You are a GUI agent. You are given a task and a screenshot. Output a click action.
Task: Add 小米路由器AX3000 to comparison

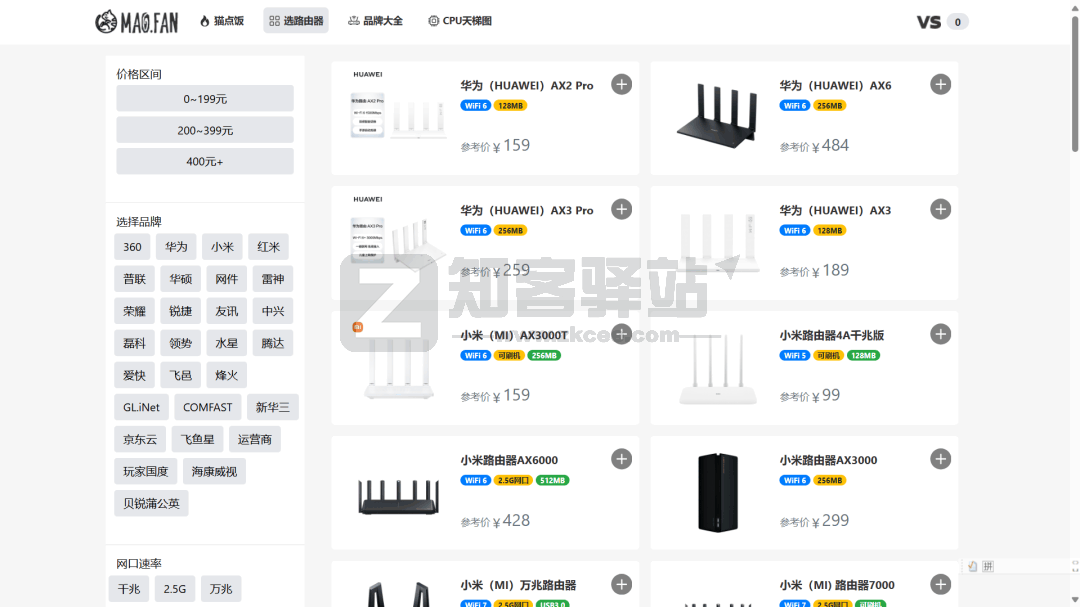coord(940,459)
